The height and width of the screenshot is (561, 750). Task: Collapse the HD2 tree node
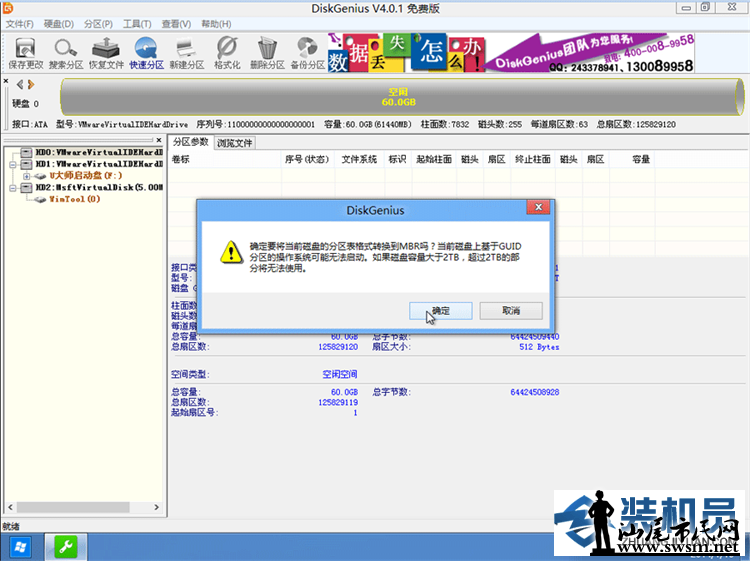13,188
